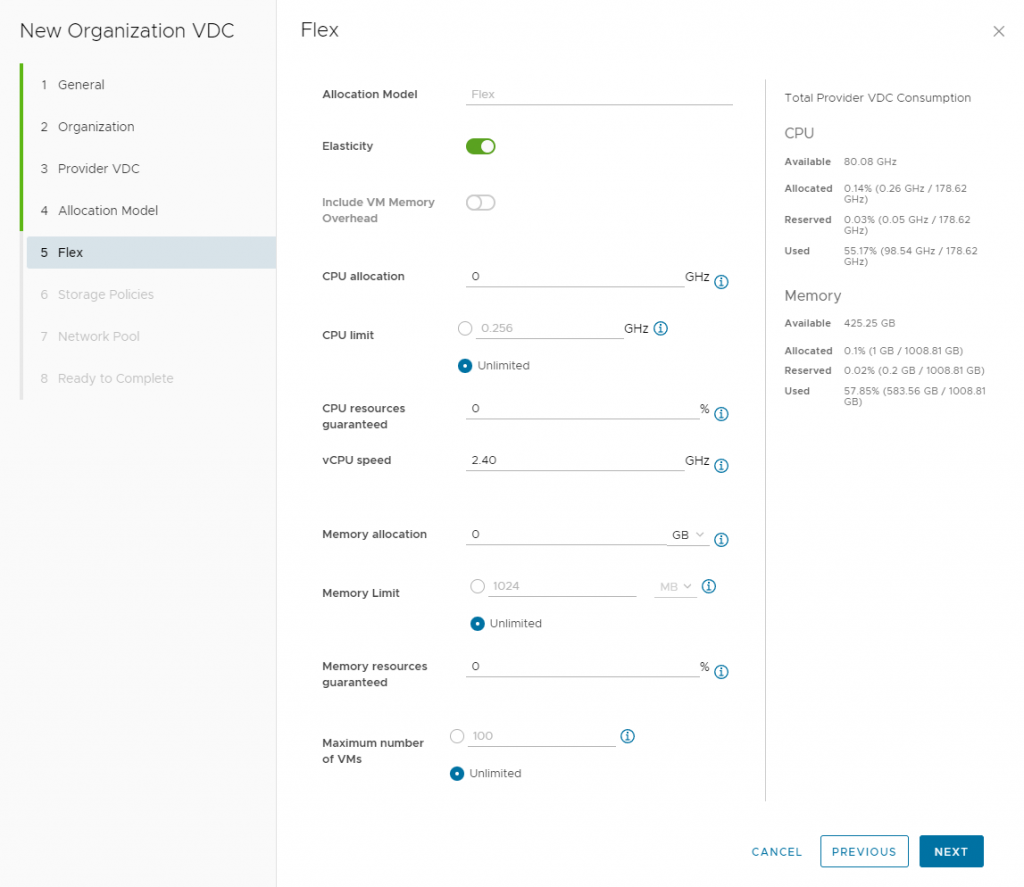Click the Memory Limit 1024 field

562,587
